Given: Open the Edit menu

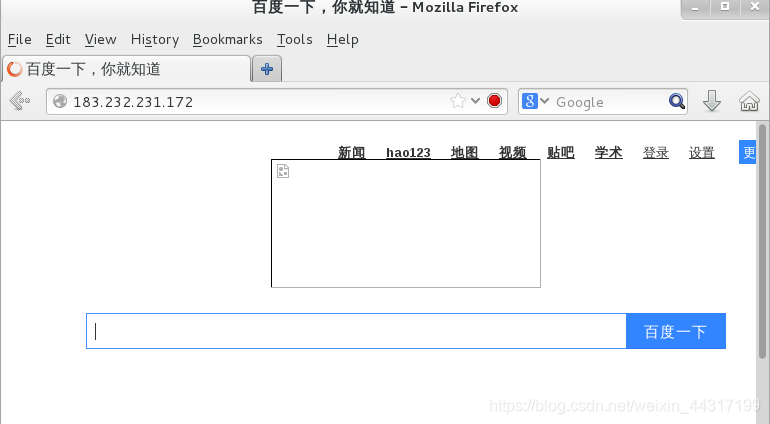Looking at the screenshot, I should point(58,39).
